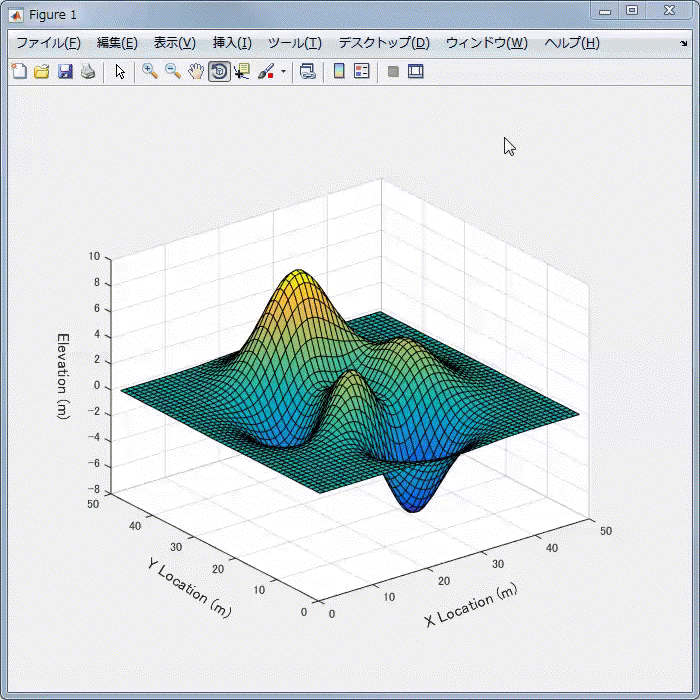The width and height of the screenshot is (700, 700).
Task: Select the Zoom Out magnifier tool
Action: click(x=172, y=72)
